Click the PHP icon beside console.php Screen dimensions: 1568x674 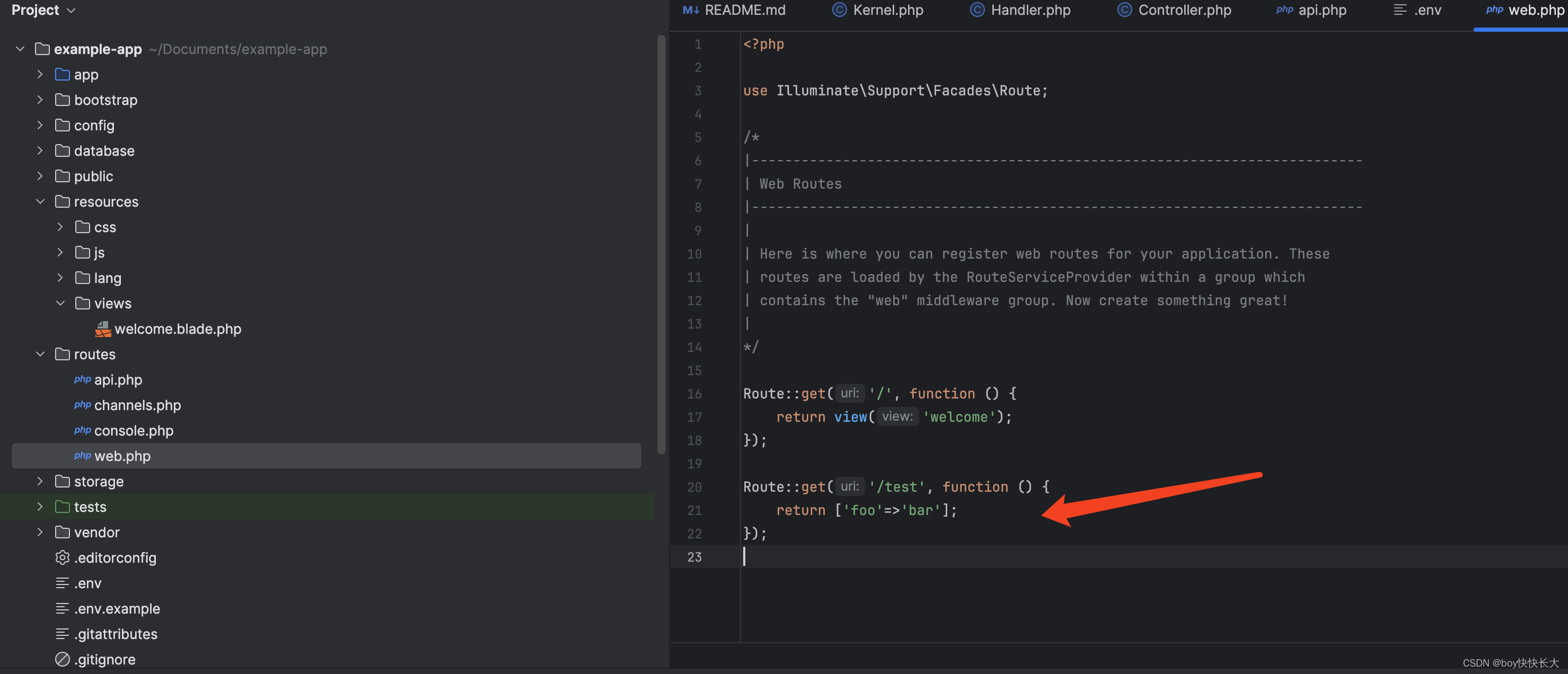82,431
